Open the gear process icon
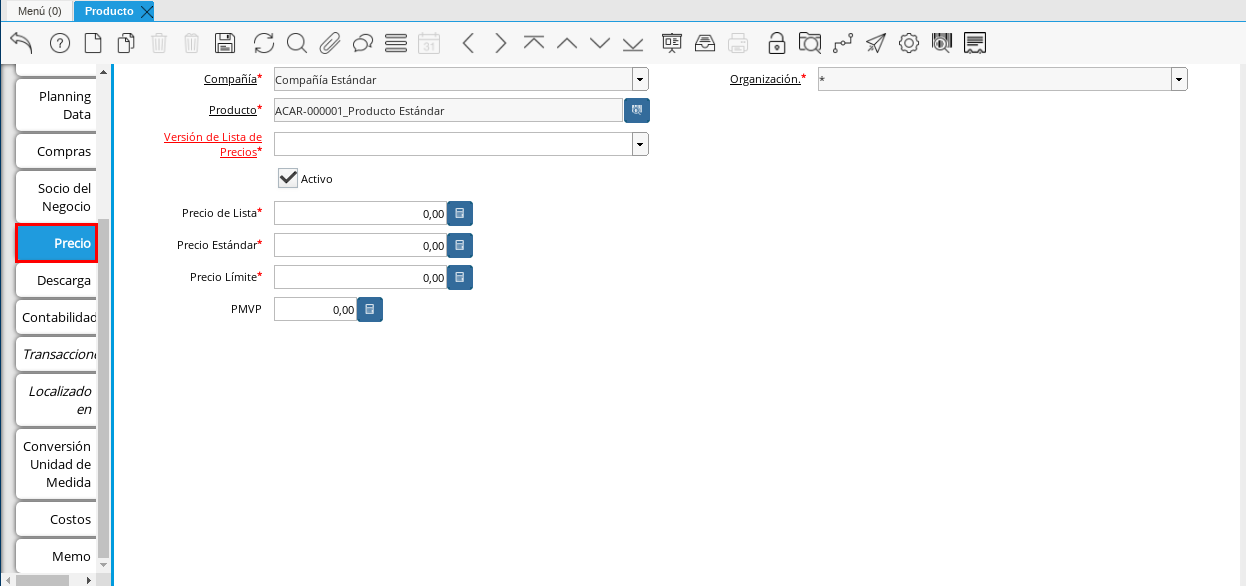Screen dimensions: 1246x586 coord(909,43)
